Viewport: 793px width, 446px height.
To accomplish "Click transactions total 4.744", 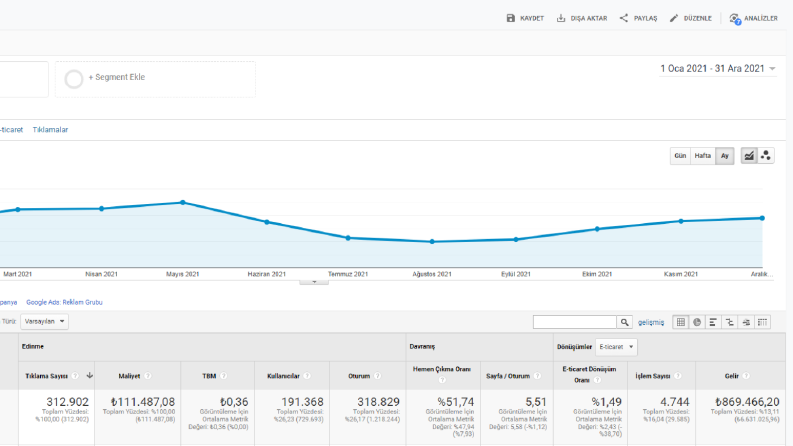I will [675, 402].
